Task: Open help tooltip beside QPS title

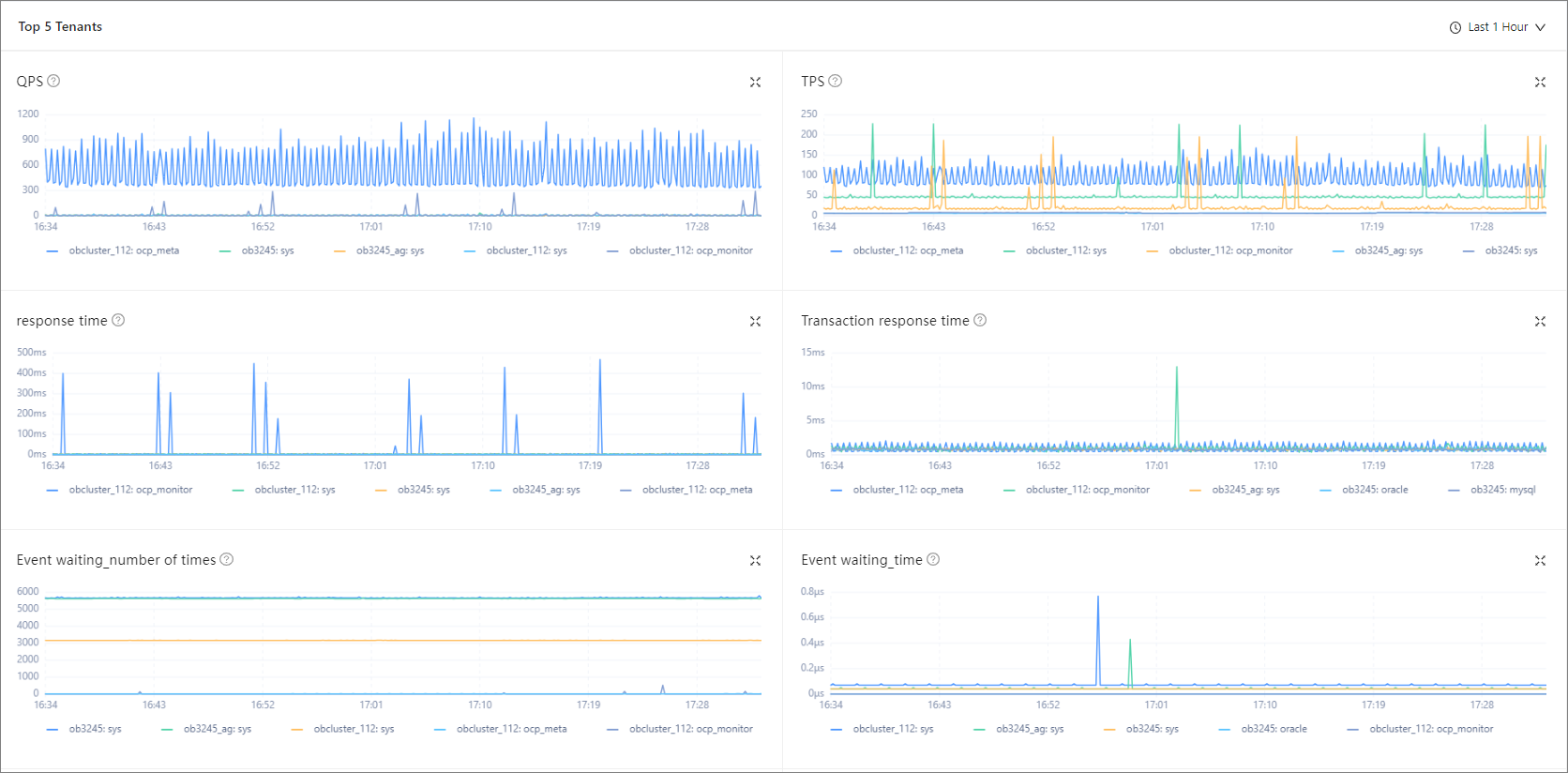Action: (53, 81)
